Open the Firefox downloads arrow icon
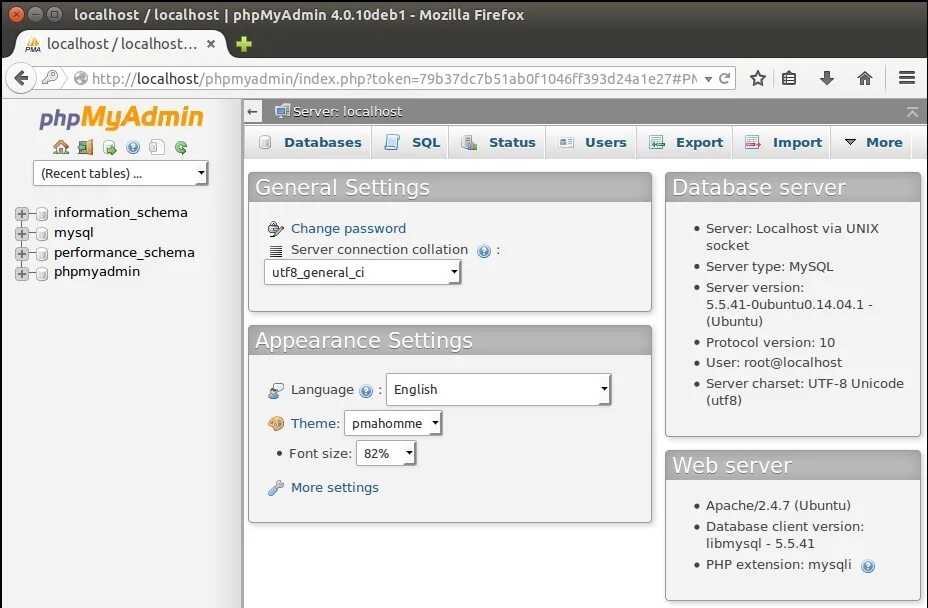The image size is (928, 608). (827, 78)
